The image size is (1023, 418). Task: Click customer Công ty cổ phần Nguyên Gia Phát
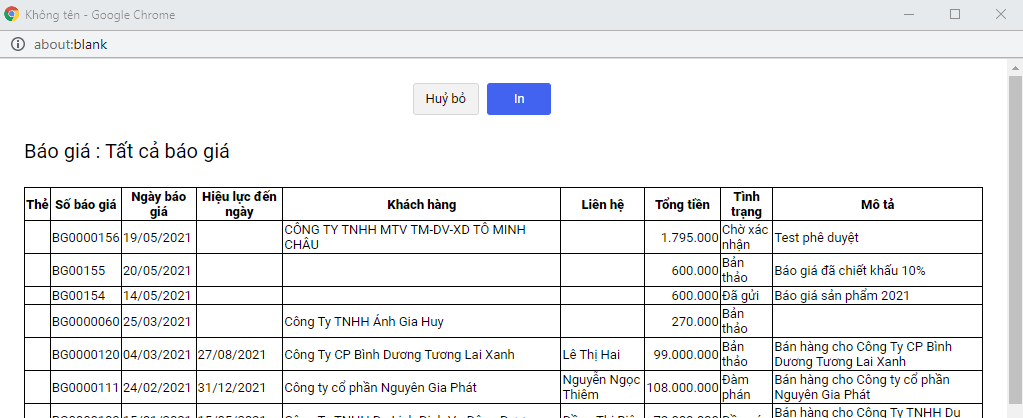click(x=380, y=387)
